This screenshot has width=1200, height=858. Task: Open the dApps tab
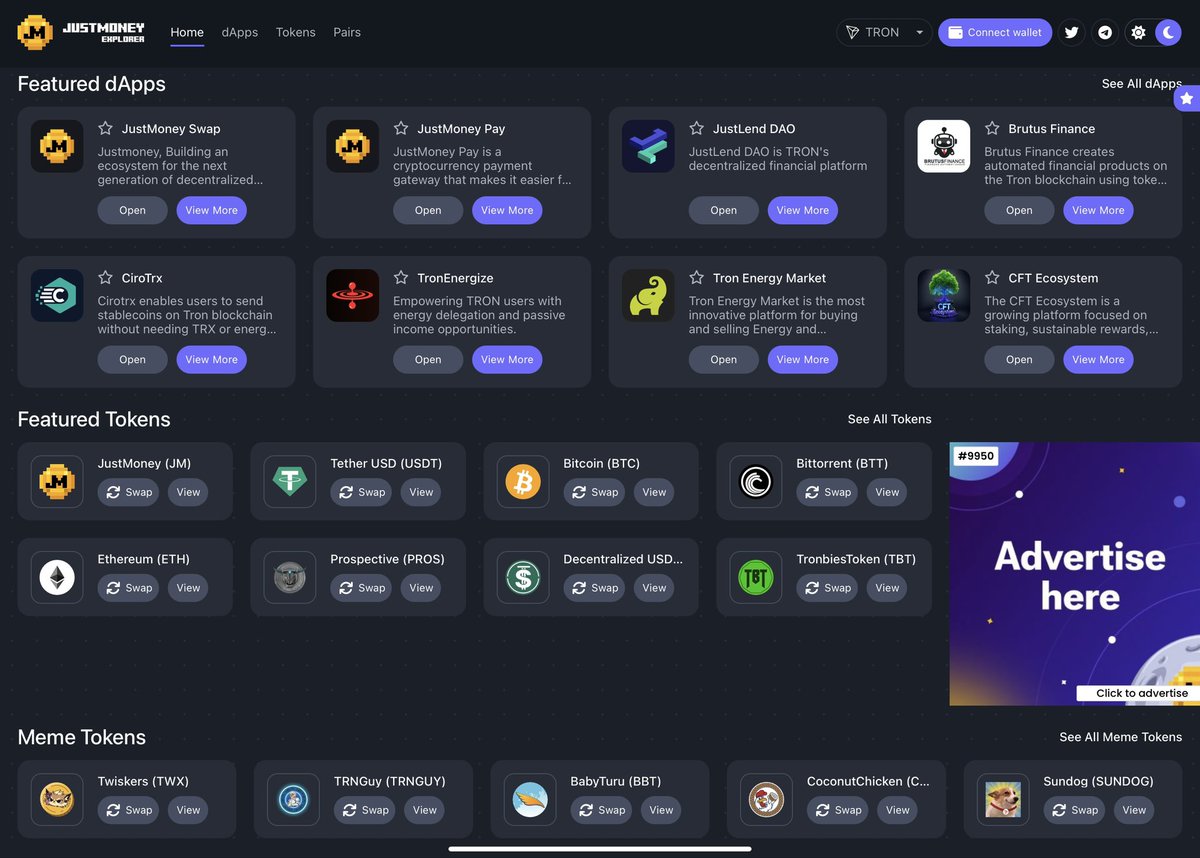tap(240, 32)
